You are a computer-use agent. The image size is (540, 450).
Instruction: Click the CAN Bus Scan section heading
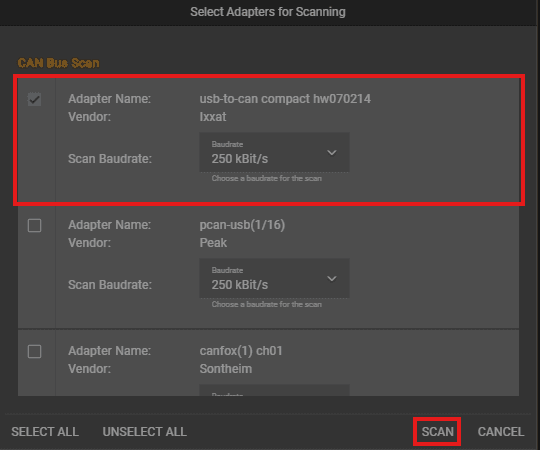click(59, 63)
